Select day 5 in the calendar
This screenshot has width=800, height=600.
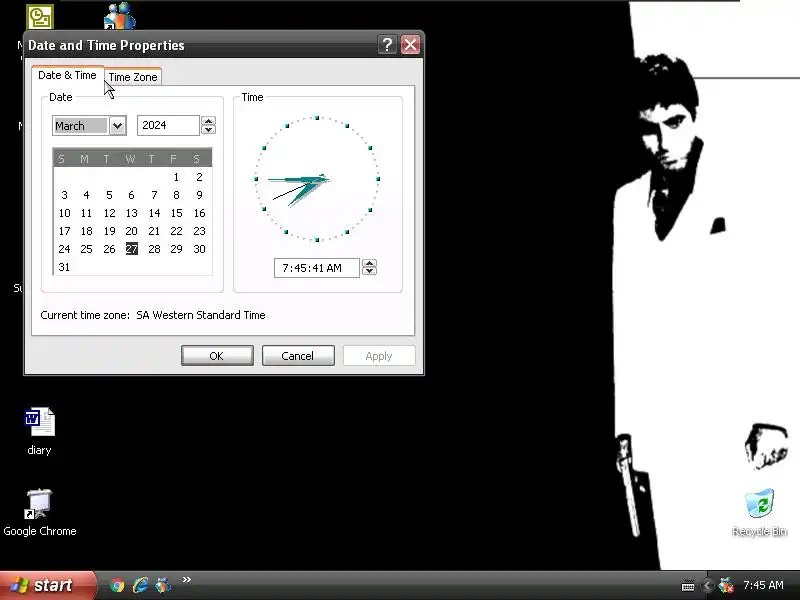point(109,195)
